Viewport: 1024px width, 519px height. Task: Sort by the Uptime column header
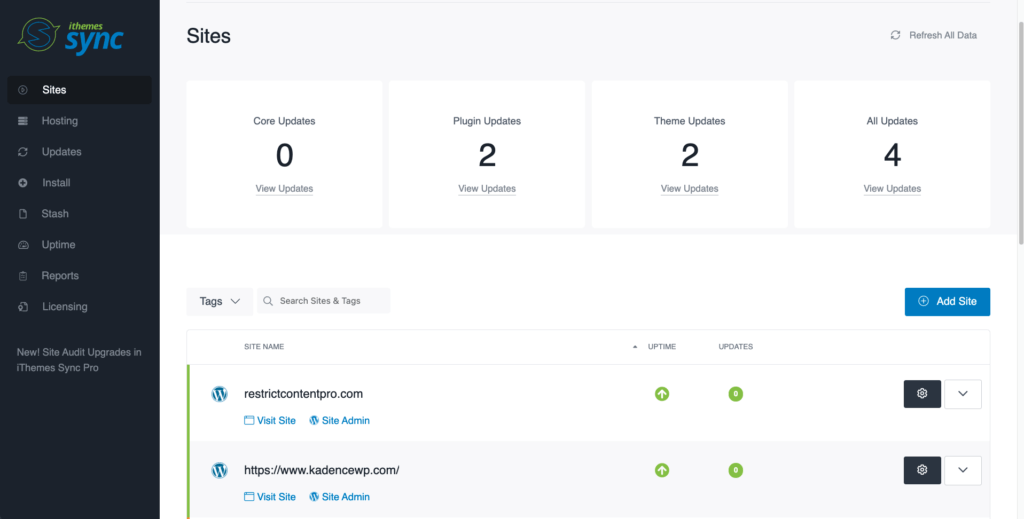662,347
